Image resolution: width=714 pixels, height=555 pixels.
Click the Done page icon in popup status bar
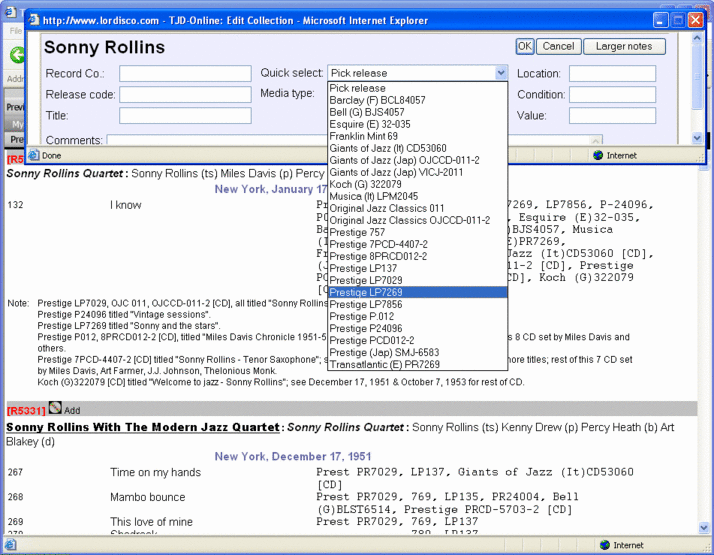[34, 155]
